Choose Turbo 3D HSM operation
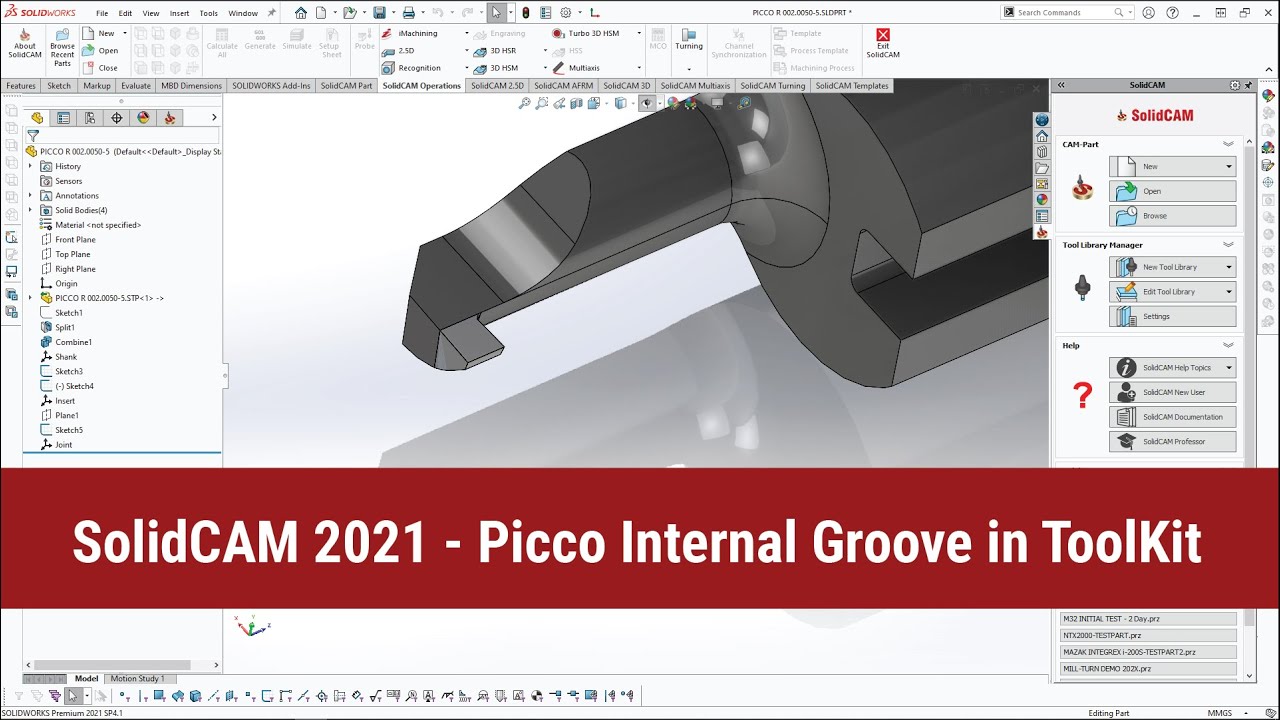Image resolution: width=1280 pixels, height=720 pixels. (586, 33)
